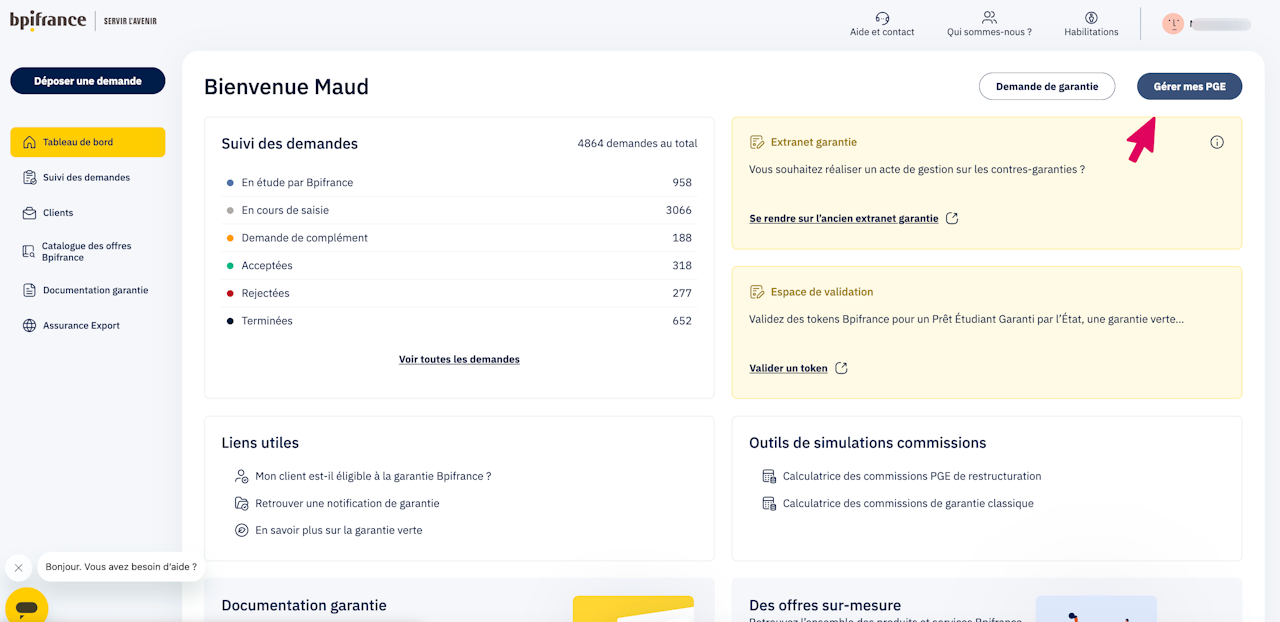The width and height of the screenshot is (1280, 622).
Task: Open Qui sommes-nous people icon
Action: 989,17
